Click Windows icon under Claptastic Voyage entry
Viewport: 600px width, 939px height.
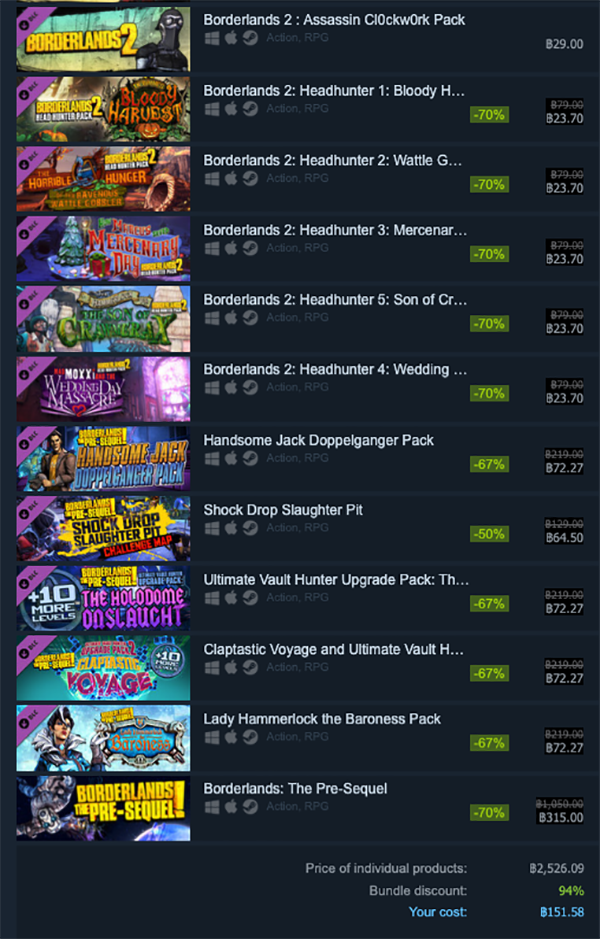tap(212, 668)
